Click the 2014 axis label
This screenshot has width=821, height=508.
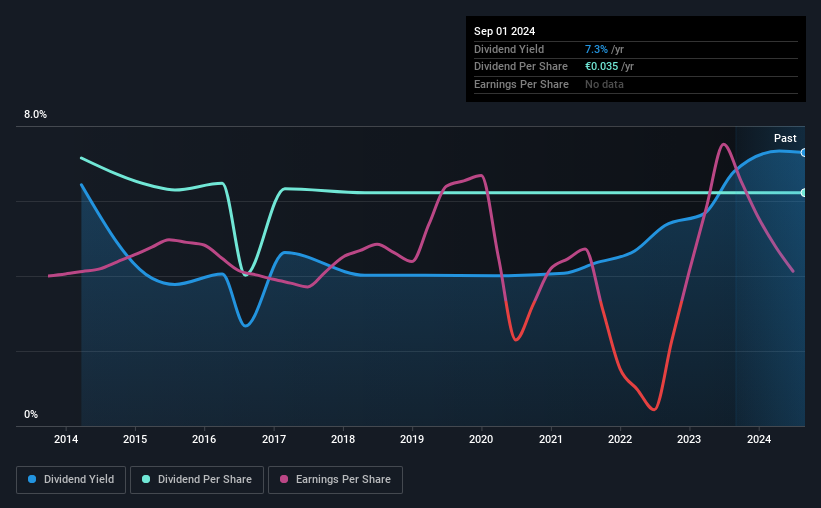pyautogui.click(x=66, y=439)
